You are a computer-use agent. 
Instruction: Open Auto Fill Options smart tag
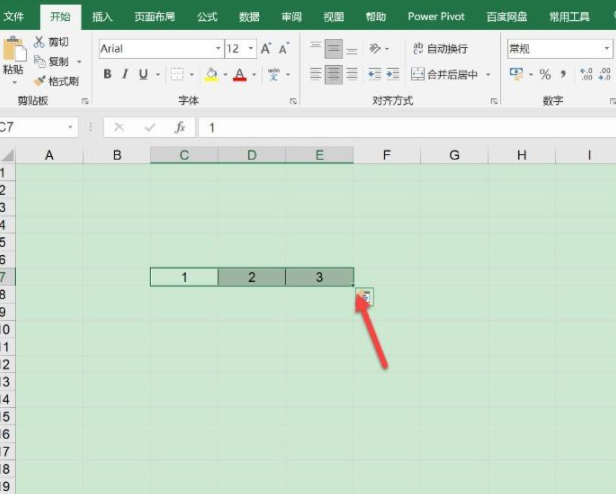pos(365,297)
